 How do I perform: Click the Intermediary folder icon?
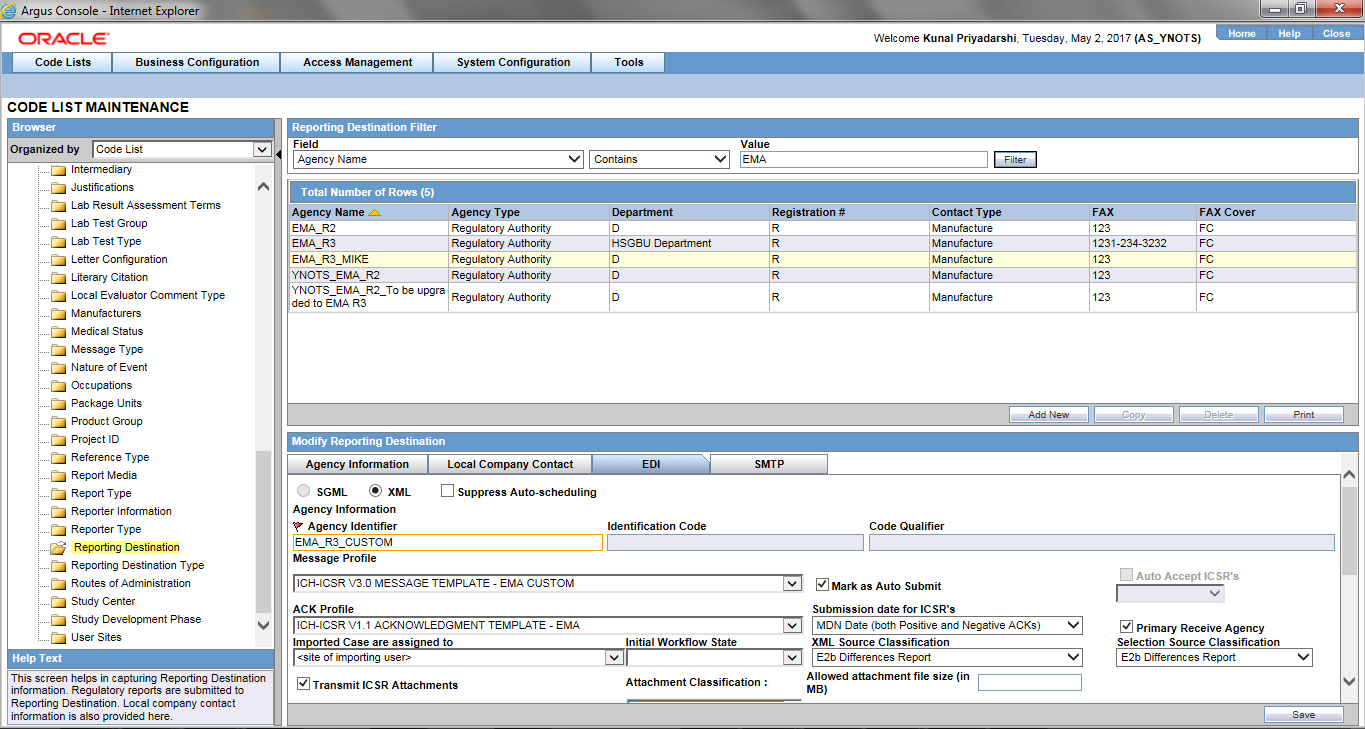[58, 170]
